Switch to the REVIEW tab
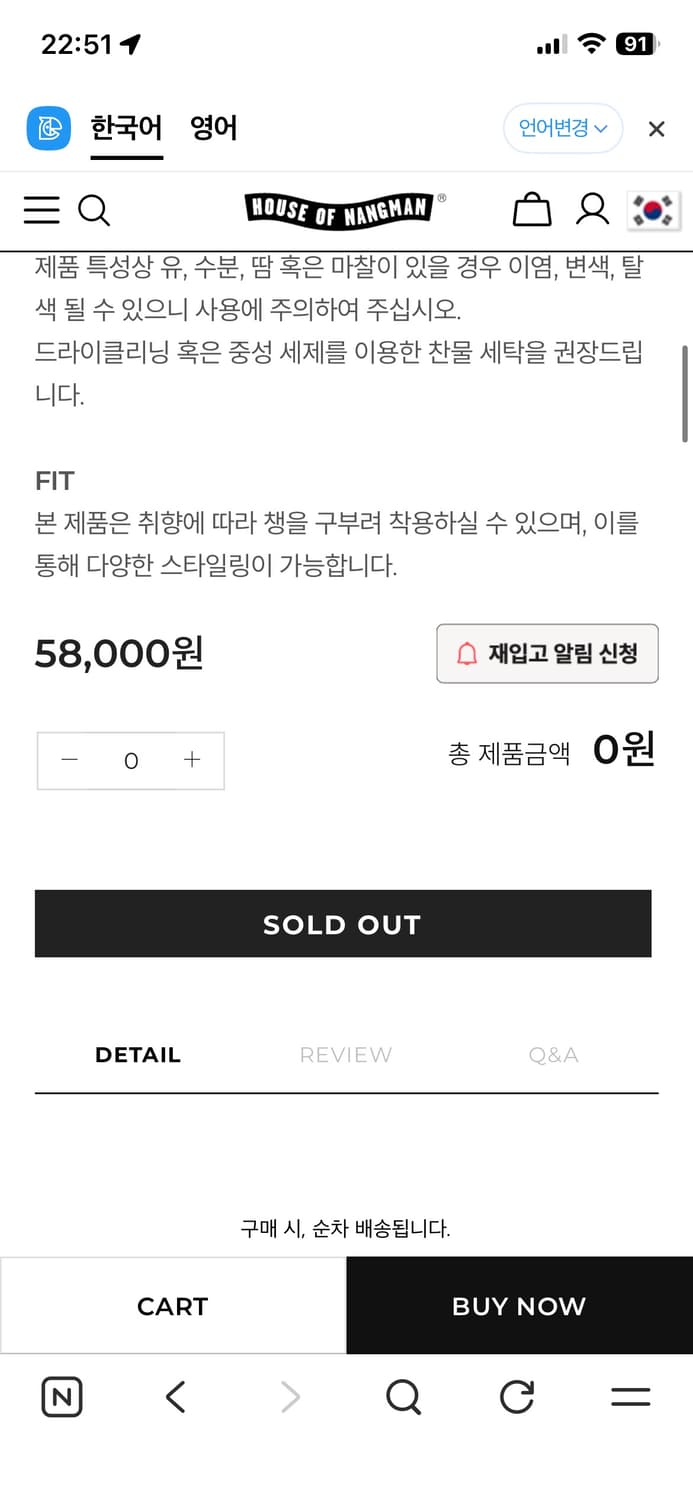This screenshot has width=693, height=1500. pyautogui.click(x=345, y=1054)
